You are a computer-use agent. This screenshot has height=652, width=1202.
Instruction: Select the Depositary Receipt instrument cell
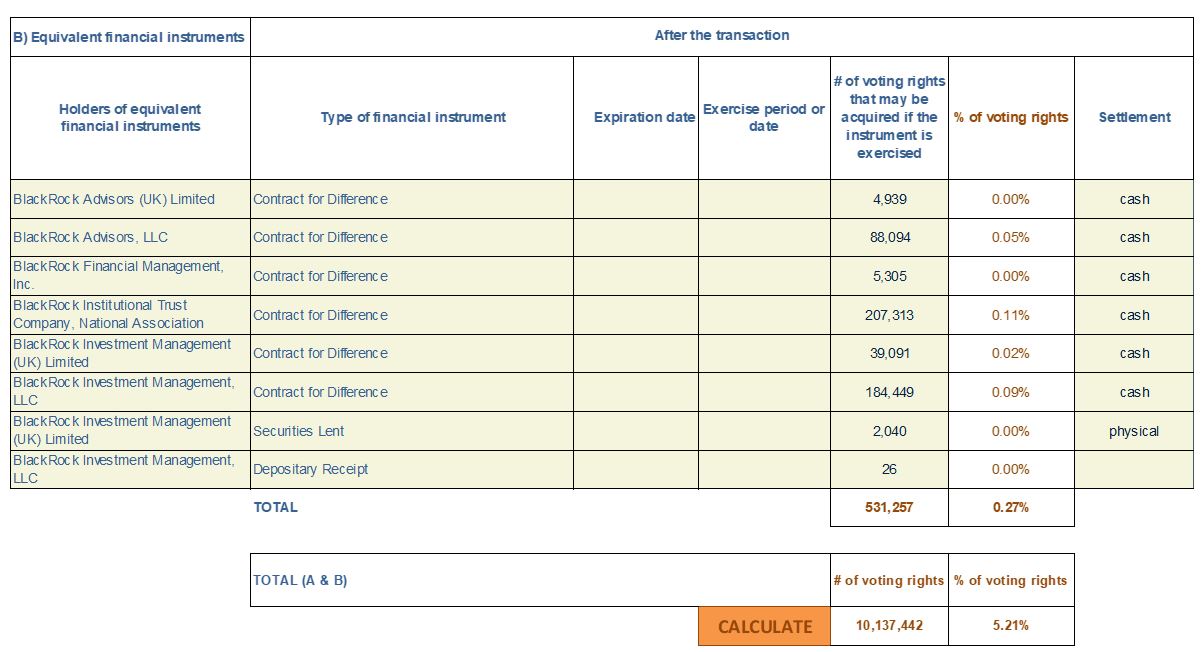click(x=411, y=469)
